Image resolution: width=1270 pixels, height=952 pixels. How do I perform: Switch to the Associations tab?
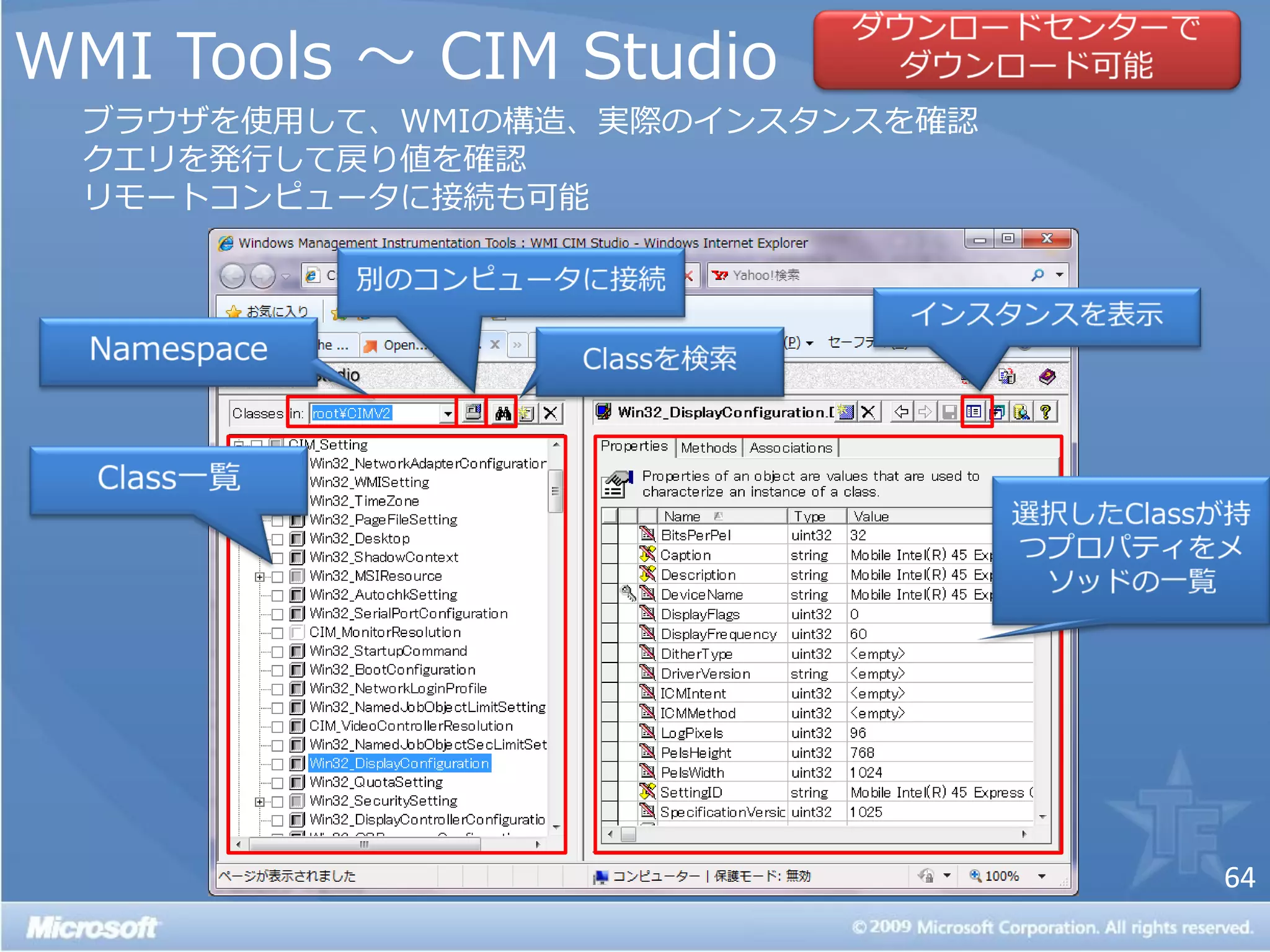tap(791, 447)
